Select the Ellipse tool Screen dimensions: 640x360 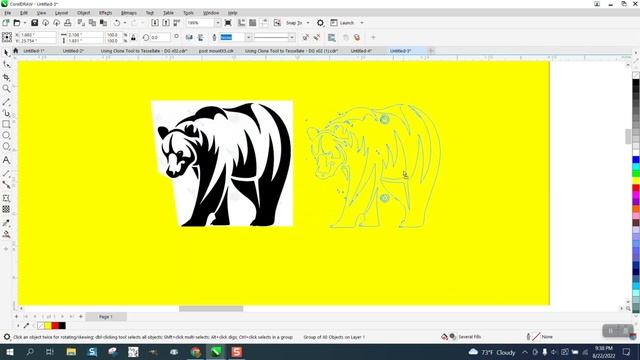6,135
